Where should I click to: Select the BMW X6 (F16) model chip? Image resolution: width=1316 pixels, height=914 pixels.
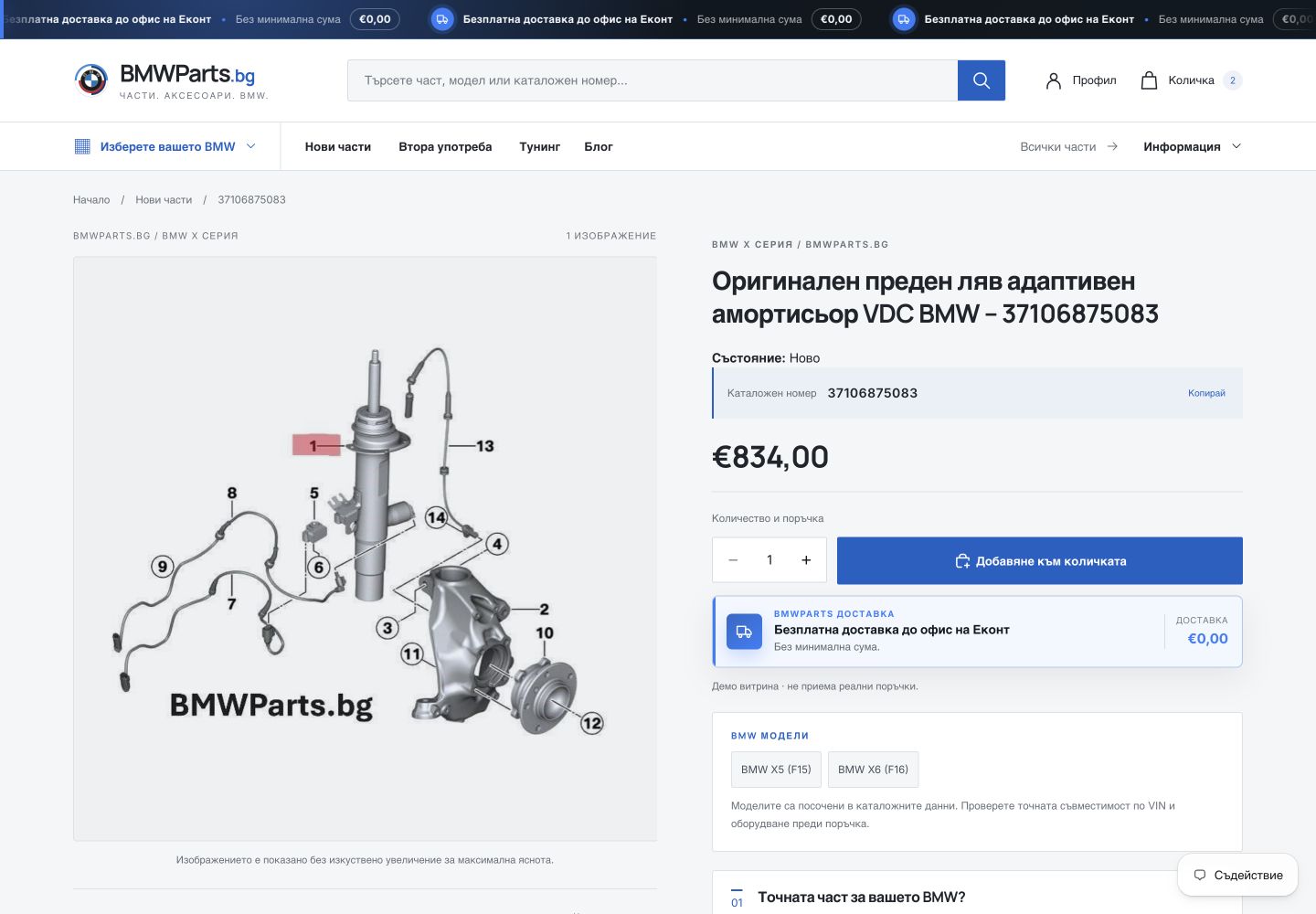[x=873, y=770]
